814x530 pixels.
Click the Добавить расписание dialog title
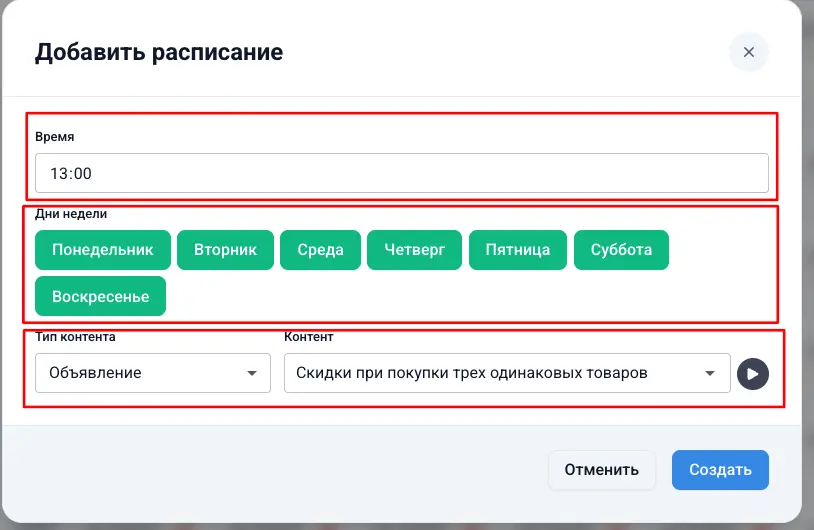pos(159,52)
